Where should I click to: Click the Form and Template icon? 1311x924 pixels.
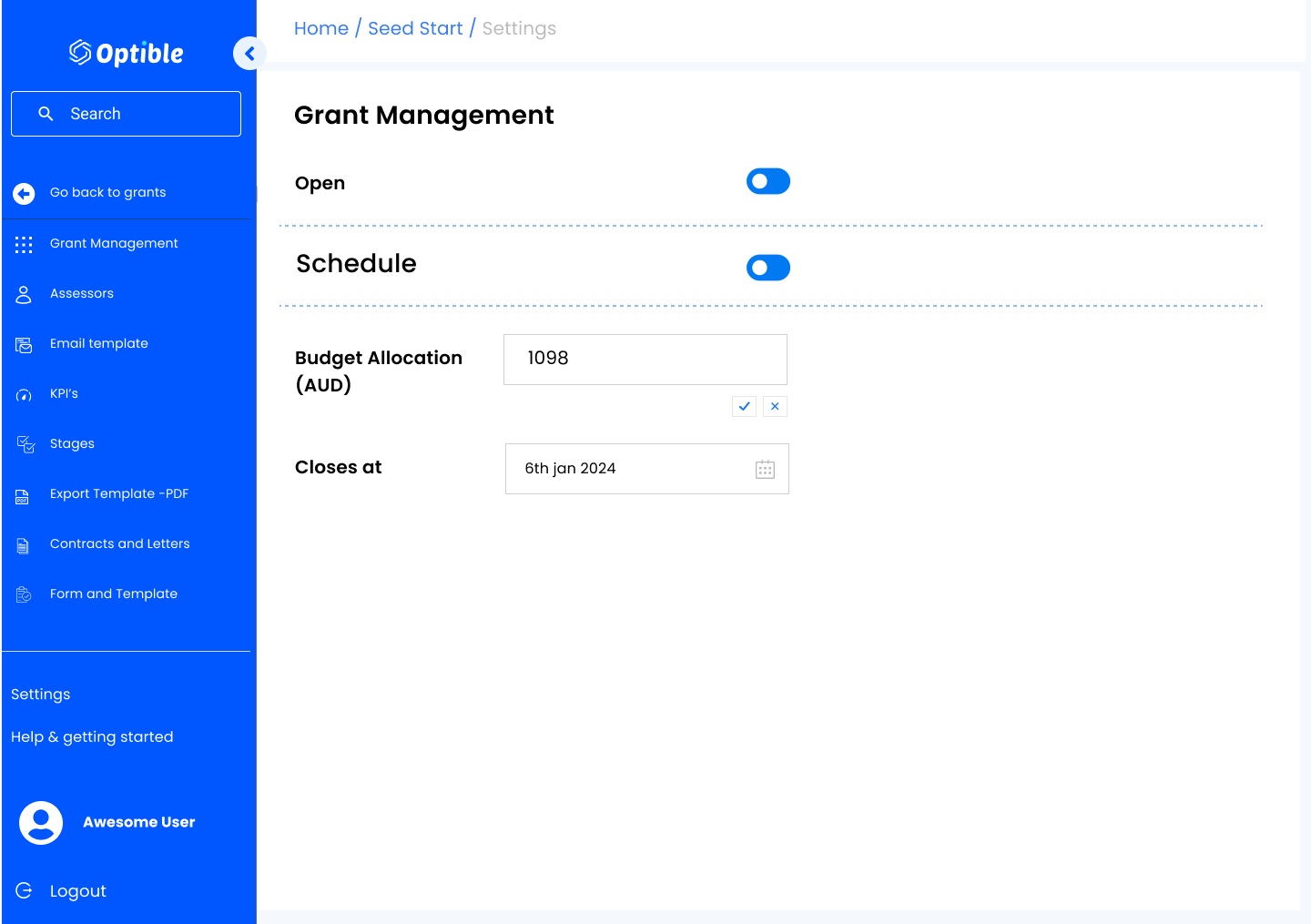(24, 594)
